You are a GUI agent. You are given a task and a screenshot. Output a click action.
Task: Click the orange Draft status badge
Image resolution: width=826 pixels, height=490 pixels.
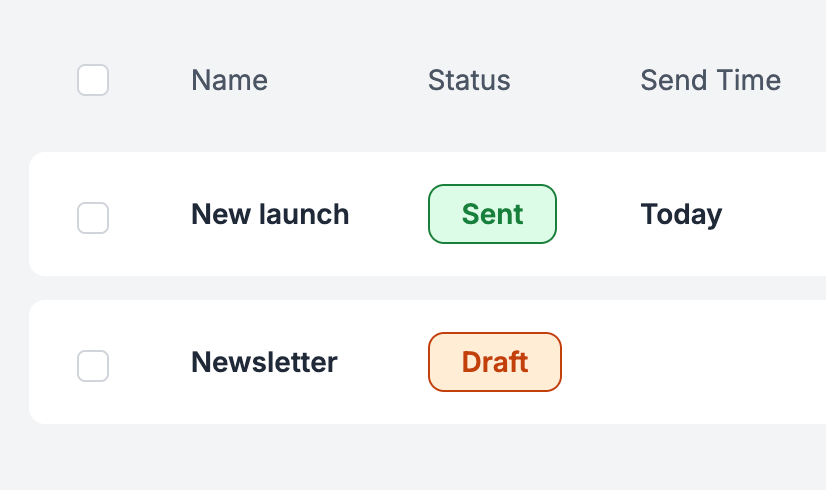click(495, 362)
